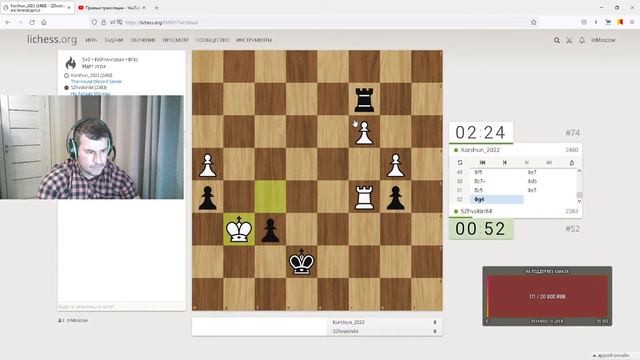
Task: Select the white king on b3
Action: [x=239, y=230]
